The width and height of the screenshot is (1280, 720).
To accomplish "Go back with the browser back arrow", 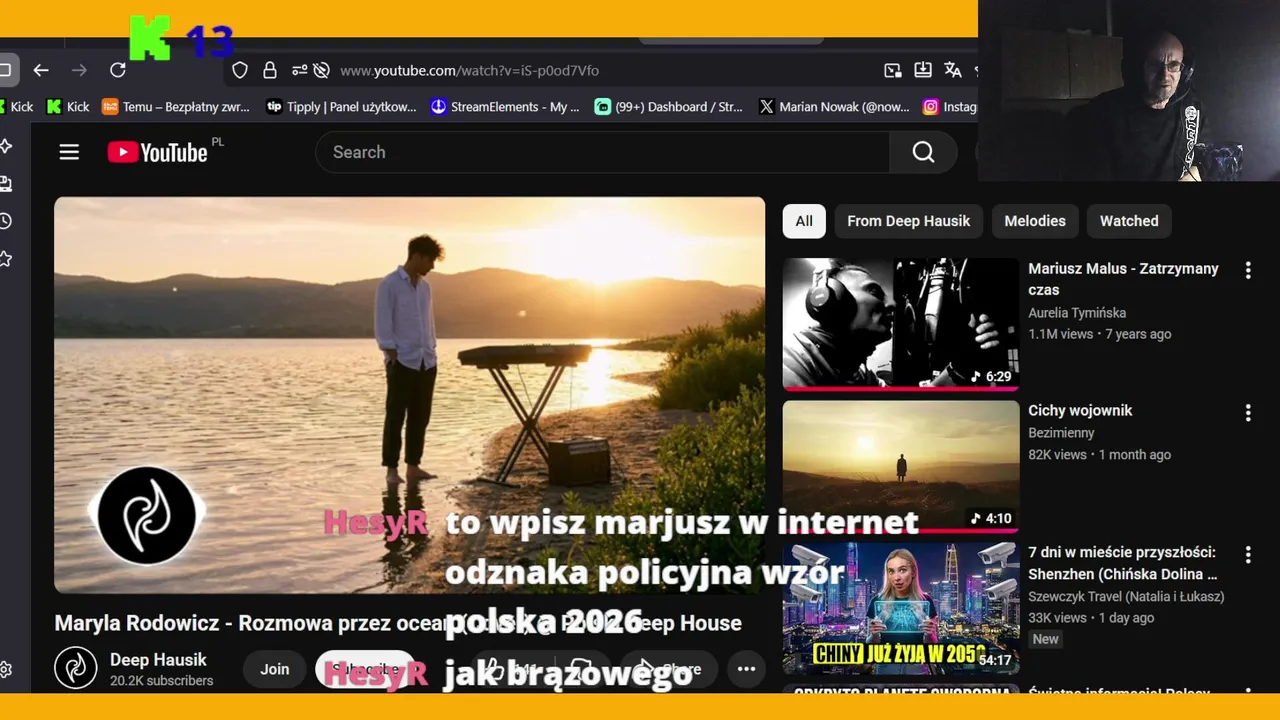I will (x=41, y=70).
